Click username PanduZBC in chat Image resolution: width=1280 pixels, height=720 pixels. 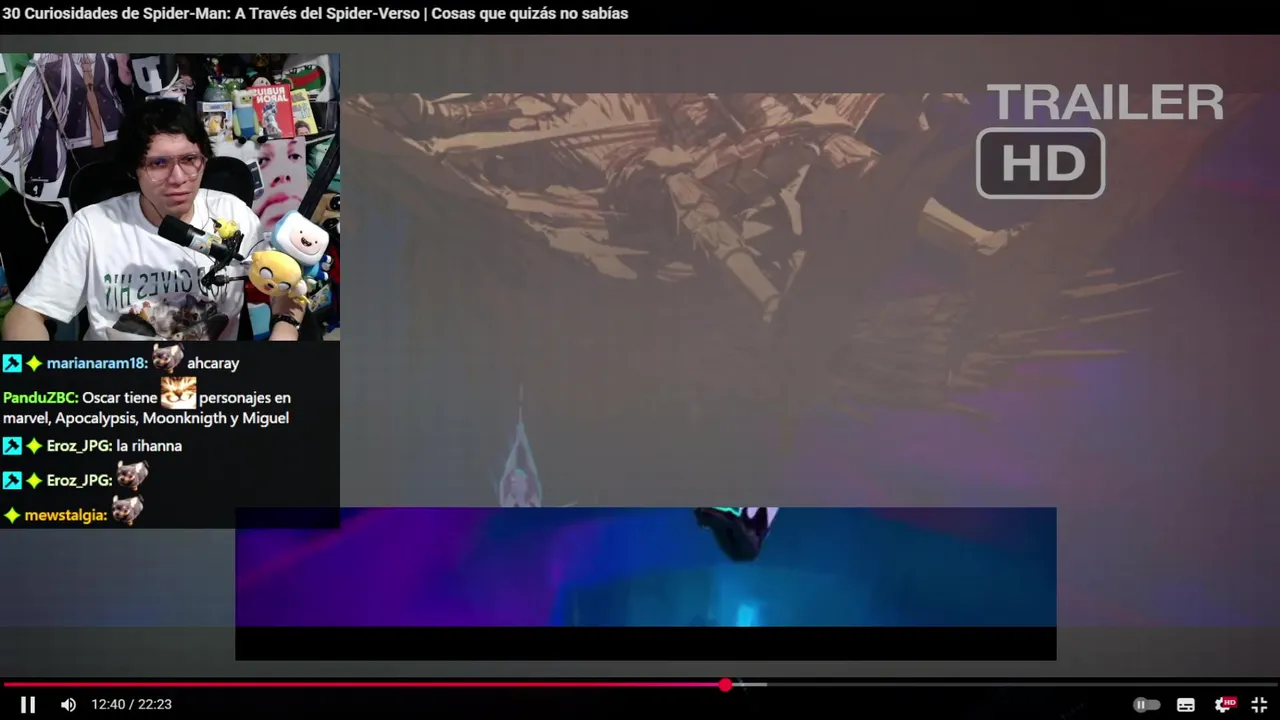40,397
